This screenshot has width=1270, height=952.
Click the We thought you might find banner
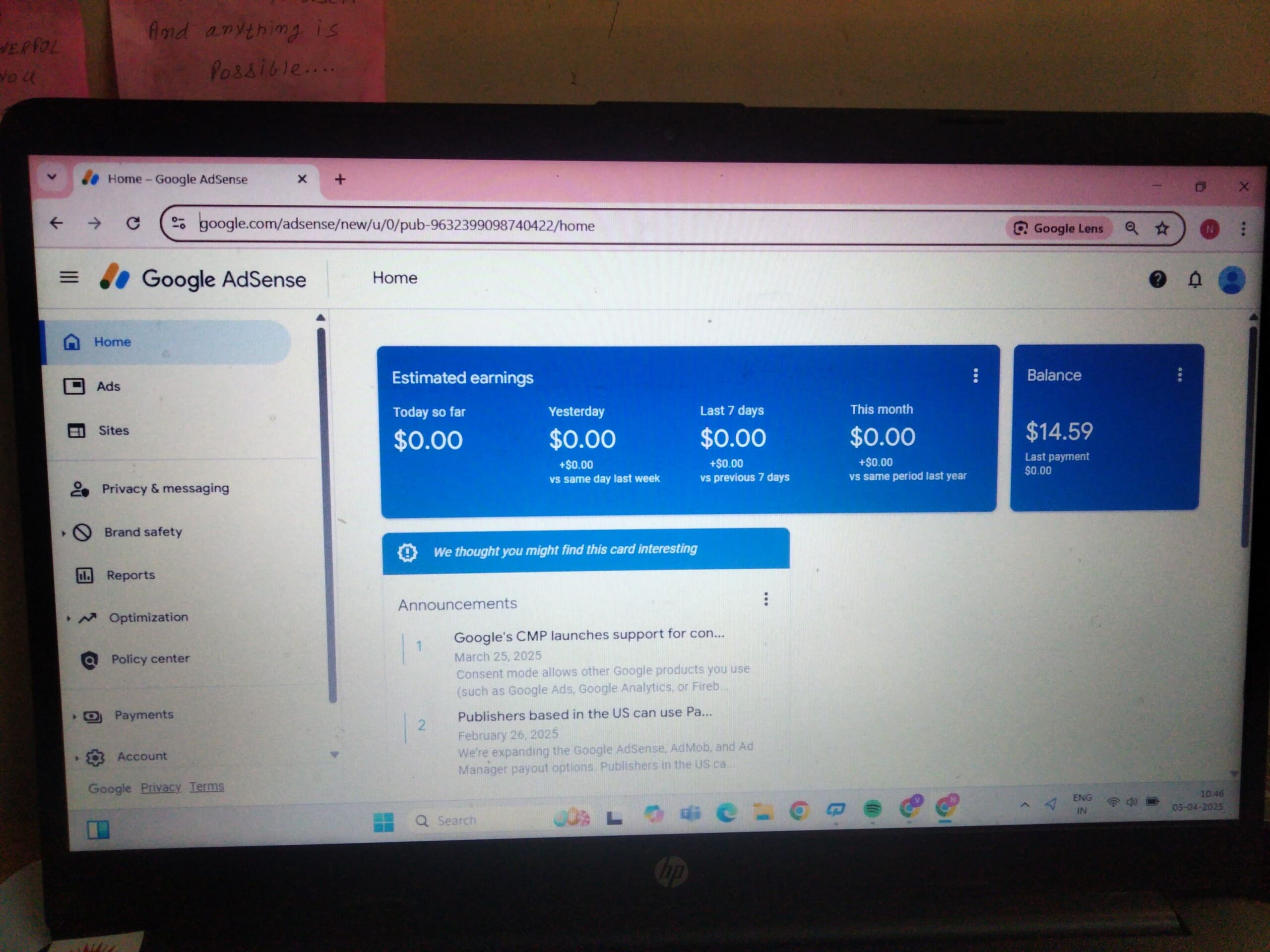point(585,550)
